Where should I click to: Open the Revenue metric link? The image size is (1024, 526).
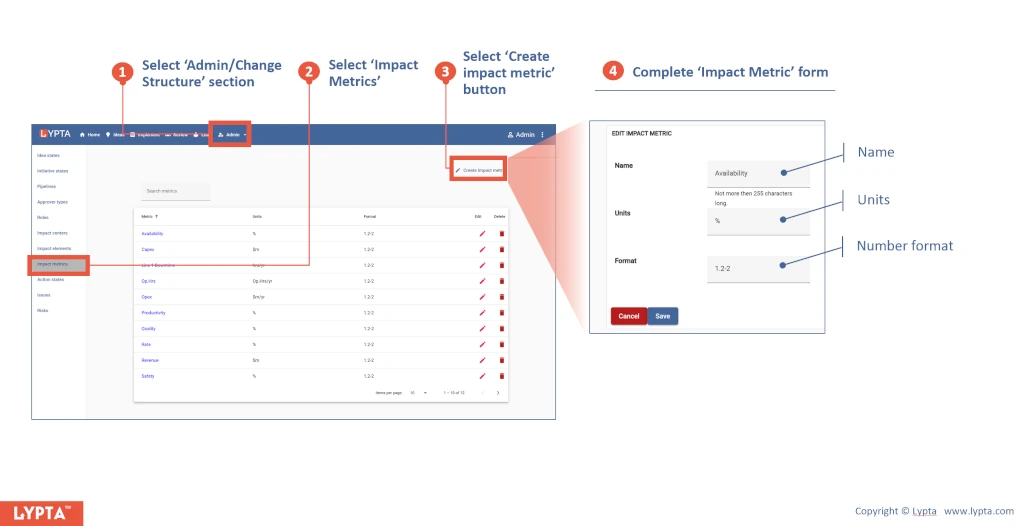[x=150, y=360]
